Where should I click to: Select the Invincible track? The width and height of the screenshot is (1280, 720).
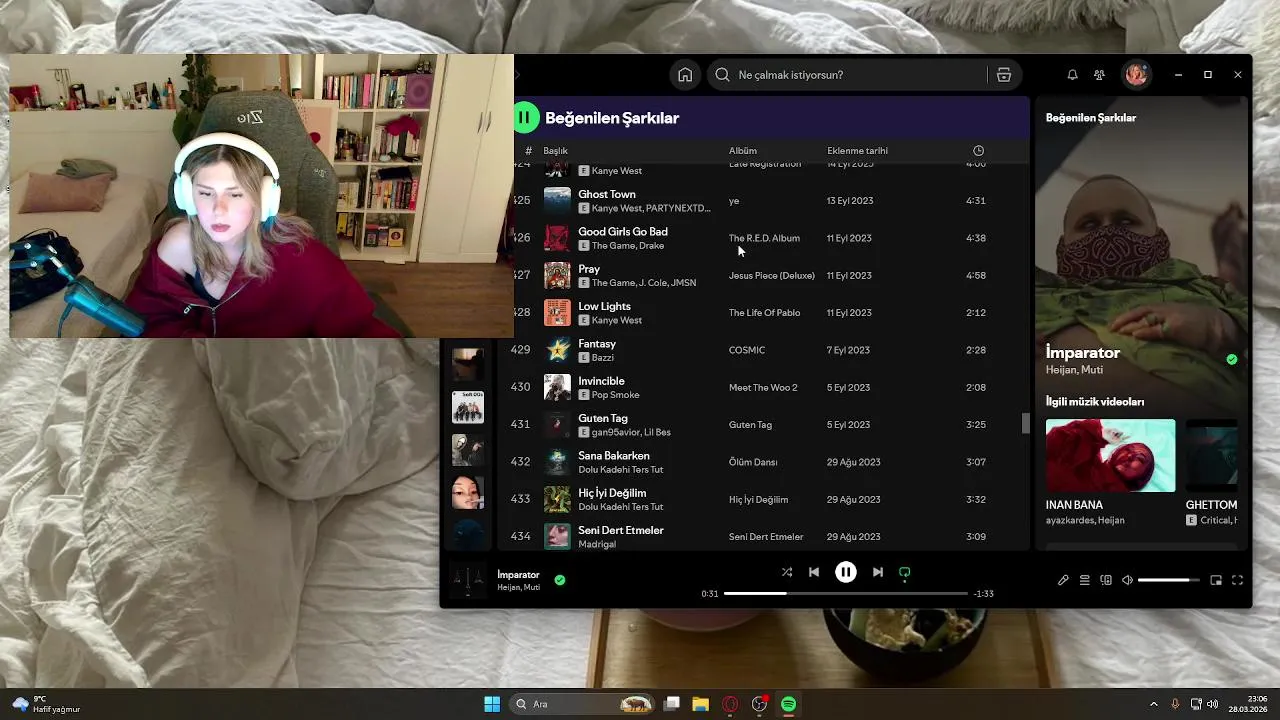601,381
